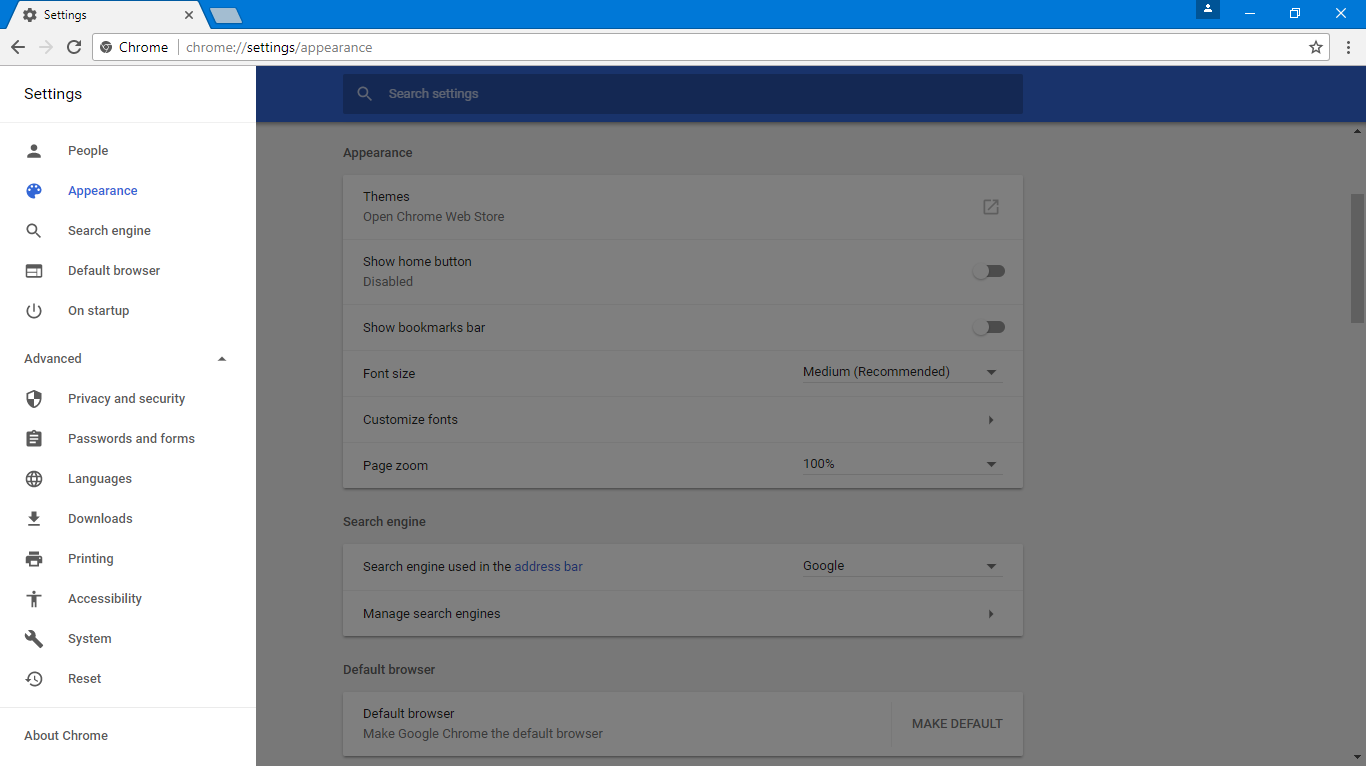This screenshot has width=1366, height=766.
Task: Enable the Show home button toggle
Action: pyautogui.click(x=989, y=271)
